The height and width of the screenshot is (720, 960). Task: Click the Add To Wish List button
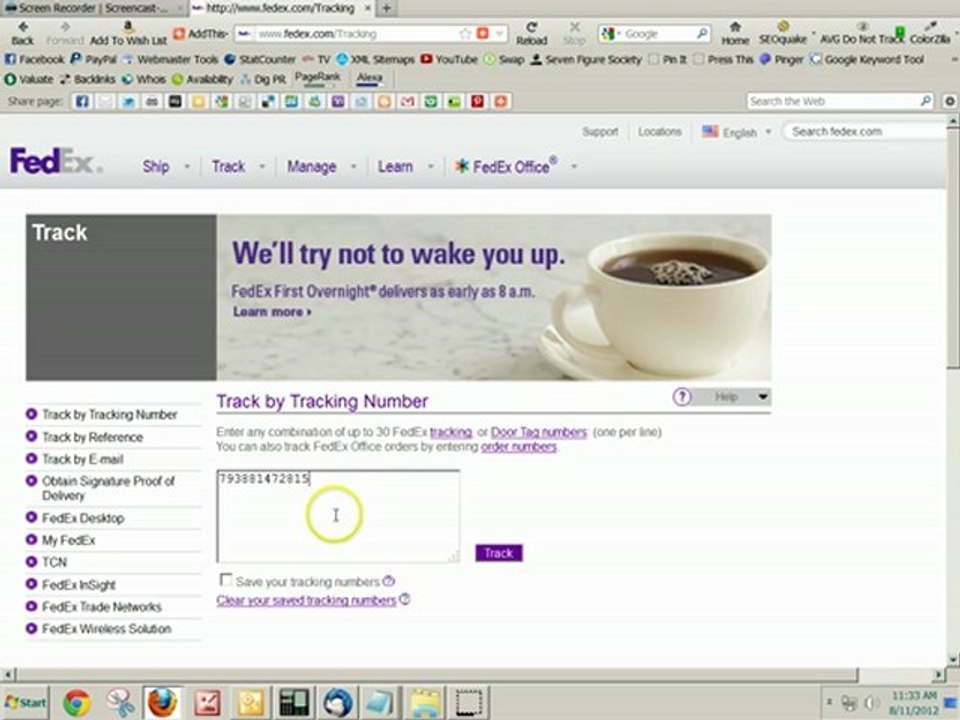128,33
